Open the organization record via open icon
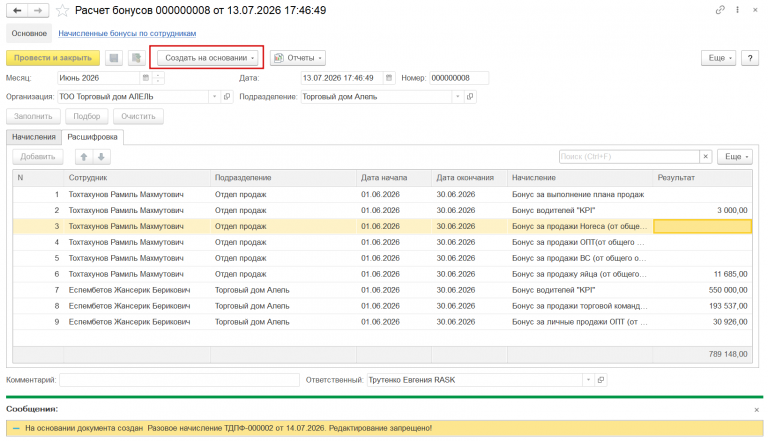Viewport: 768px width, 441px height. pyautogui.click(x=227, y=97)
